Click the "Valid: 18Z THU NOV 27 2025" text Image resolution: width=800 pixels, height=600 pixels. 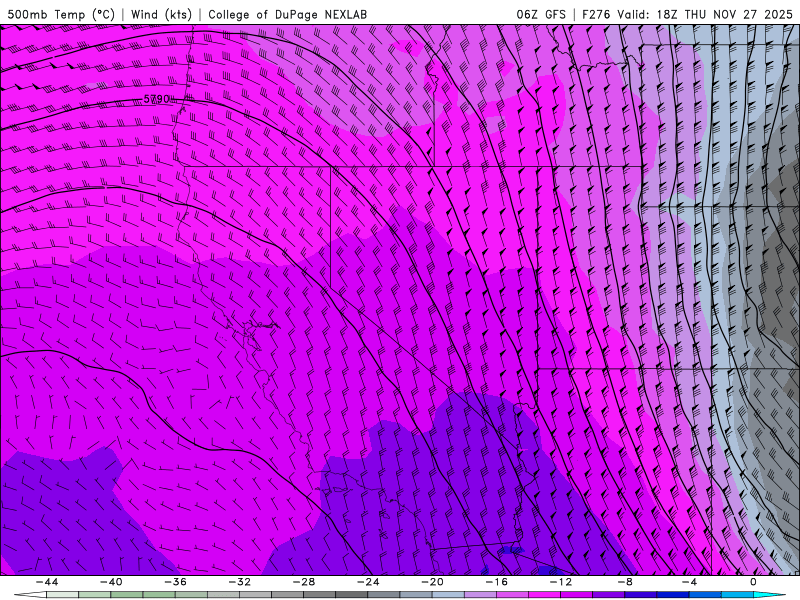point(705,14)
